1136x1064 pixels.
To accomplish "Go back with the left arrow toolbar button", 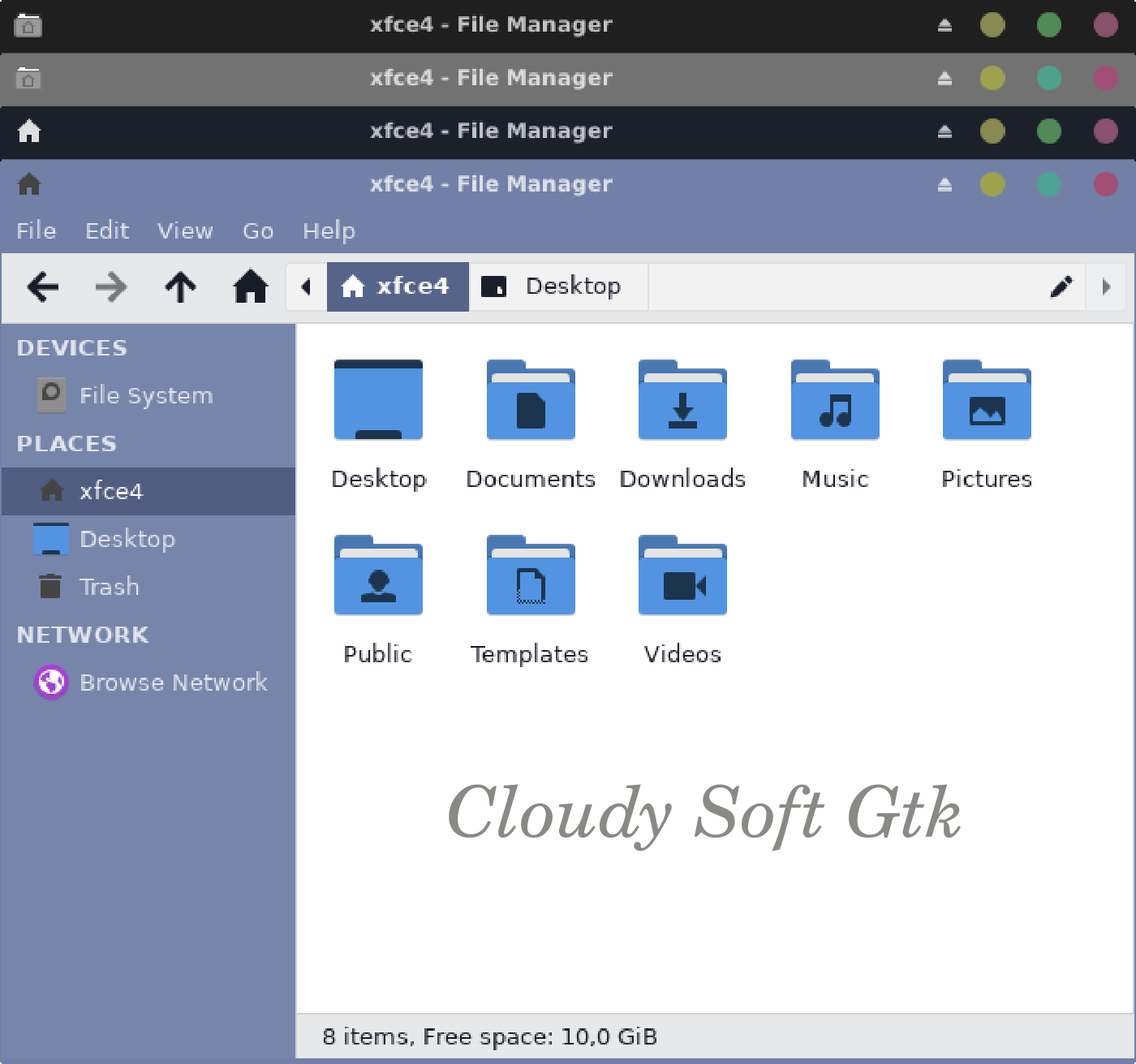I will click(x=43, y=286).
